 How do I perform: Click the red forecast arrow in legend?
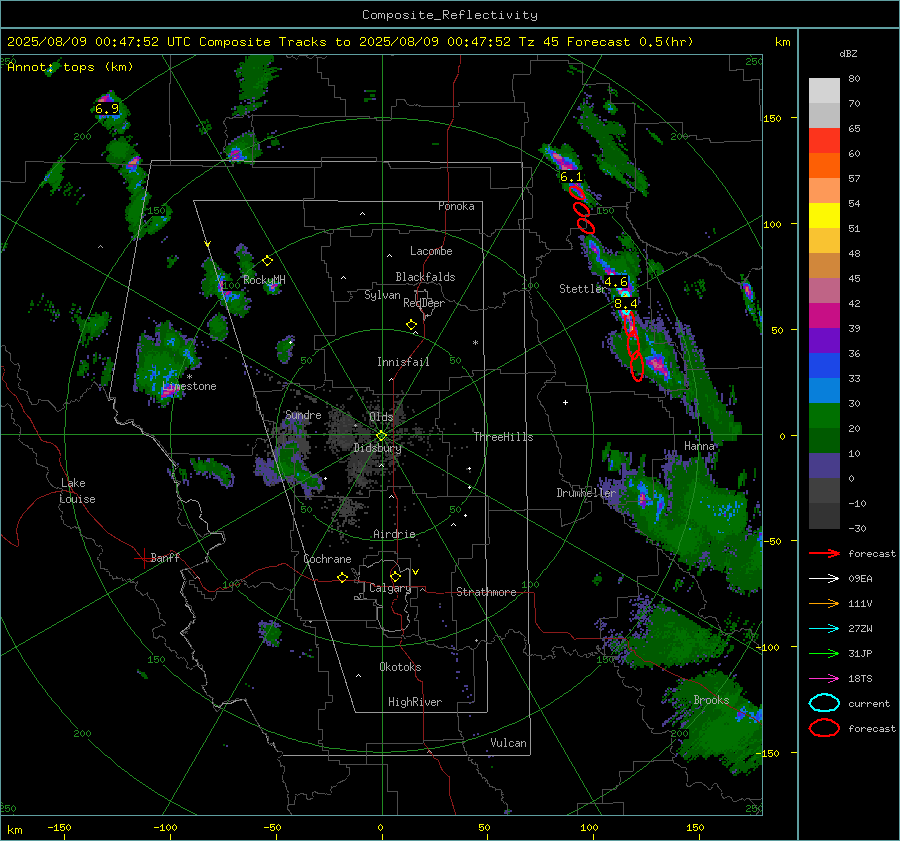(x=824, y=553)
